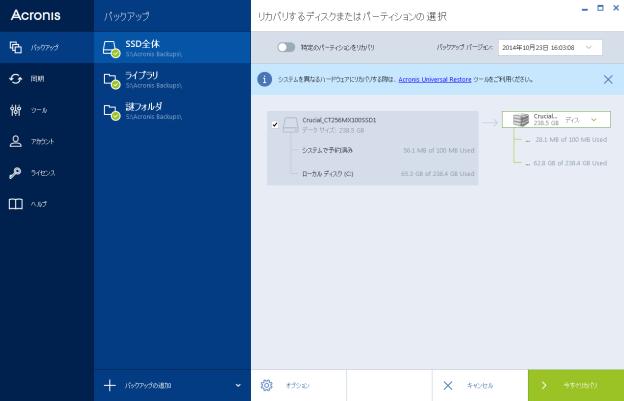Viewport: 624px width, 401px height.
Task: Click the options gear icon
Action: [x=267, y=385]
